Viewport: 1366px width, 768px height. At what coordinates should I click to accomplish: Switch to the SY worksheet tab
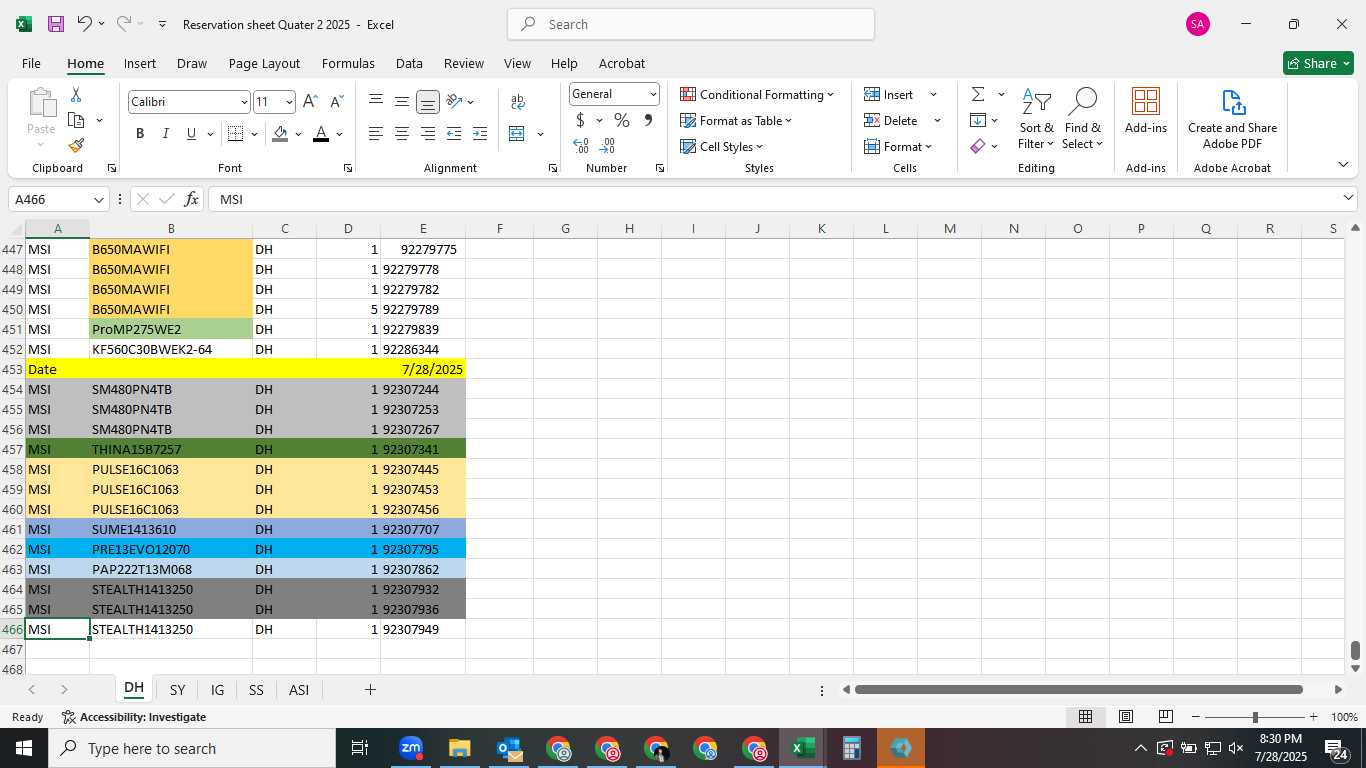point(177,690)
